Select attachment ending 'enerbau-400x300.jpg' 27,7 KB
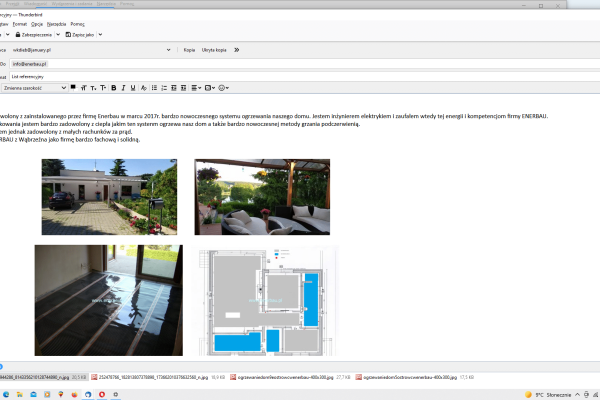Viewport: 600px width, 400px height. (291, 377)
